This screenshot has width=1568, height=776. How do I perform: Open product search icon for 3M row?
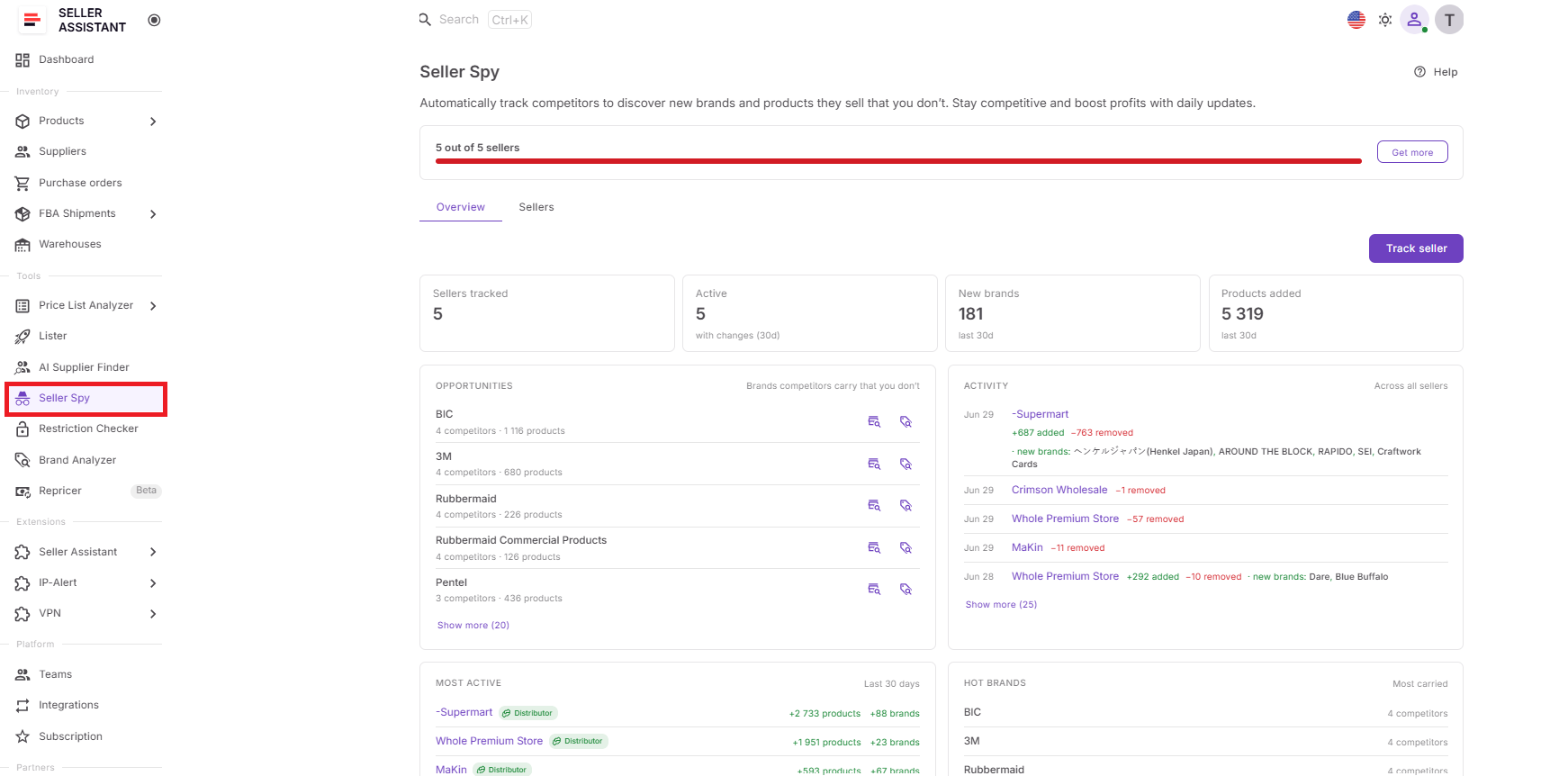(x=874, y=464)
